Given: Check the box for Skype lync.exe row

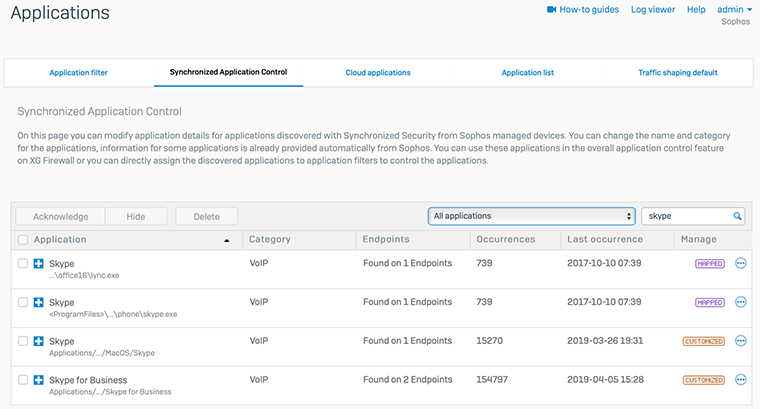Looking at the screenshot, I should [23, 263].
